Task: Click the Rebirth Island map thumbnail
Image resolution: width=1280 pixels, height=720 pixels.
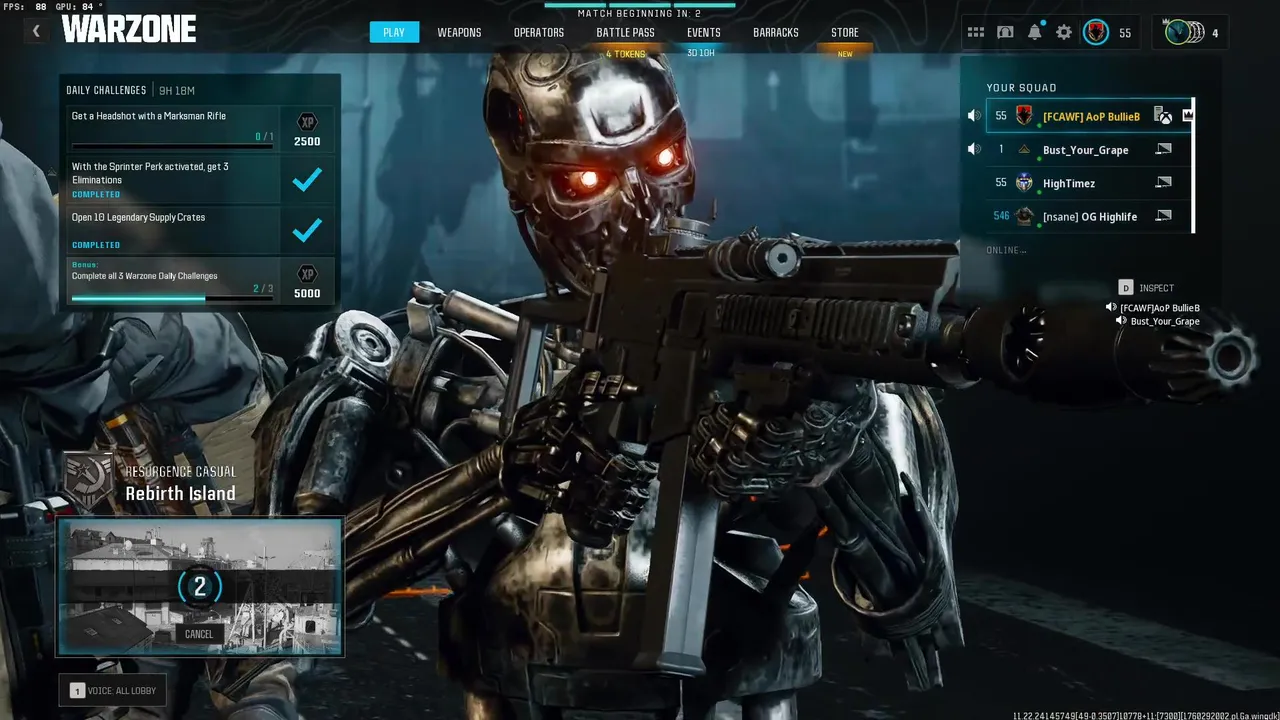Action: (200, 586)
